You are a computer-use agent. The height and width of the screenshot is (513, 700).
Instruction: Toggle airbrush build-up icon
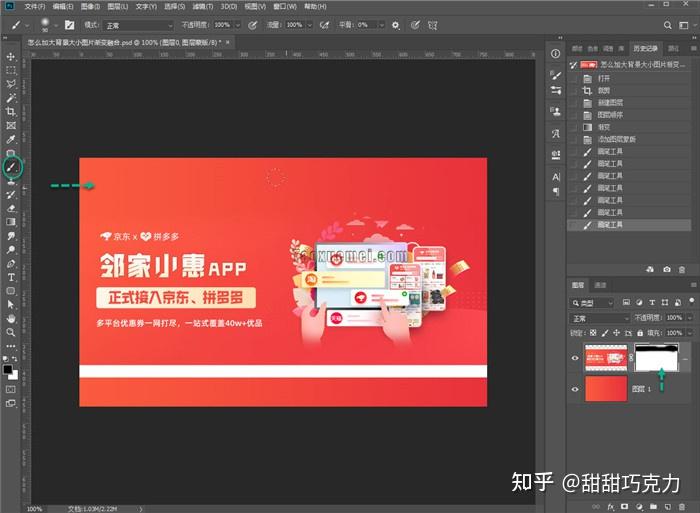pos(325,25)
